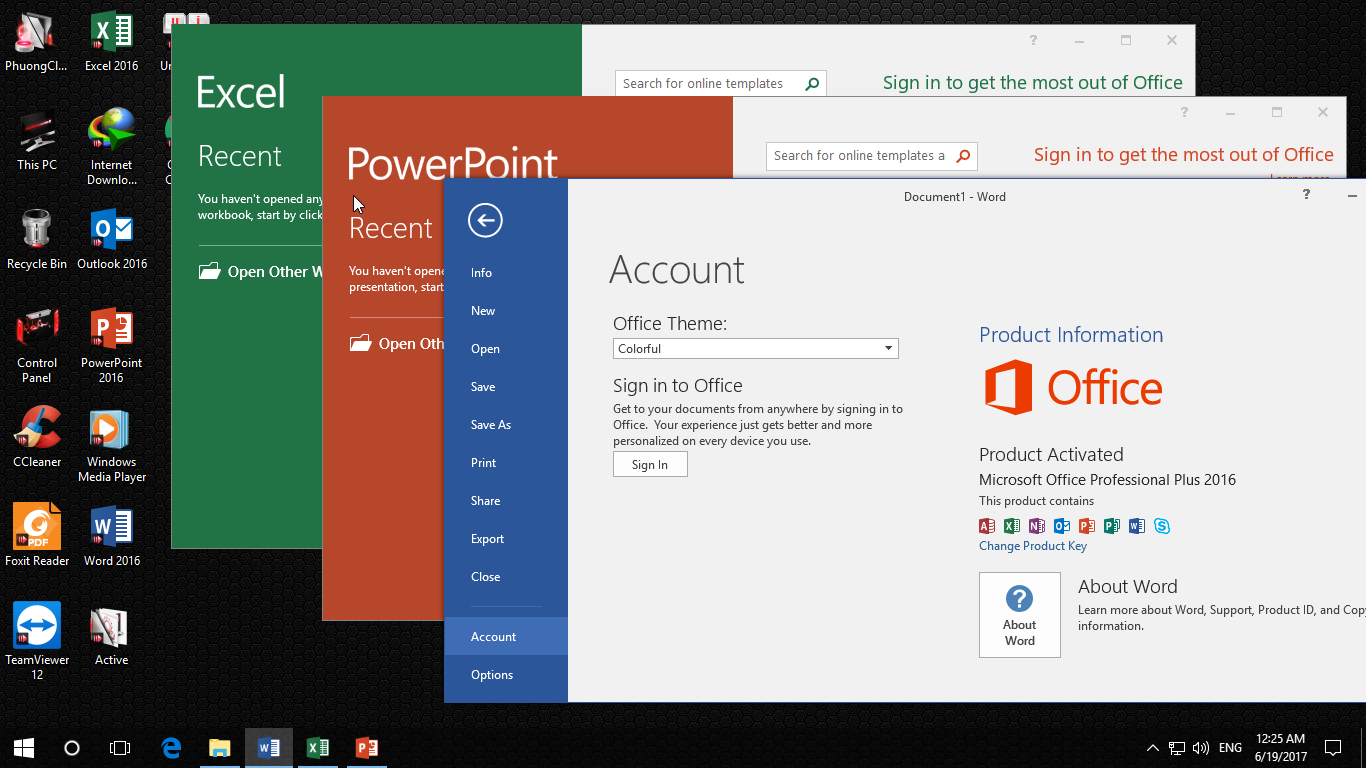Open Recycle Bin on desktop
1366x768 pixels.
tap(37, 240)
